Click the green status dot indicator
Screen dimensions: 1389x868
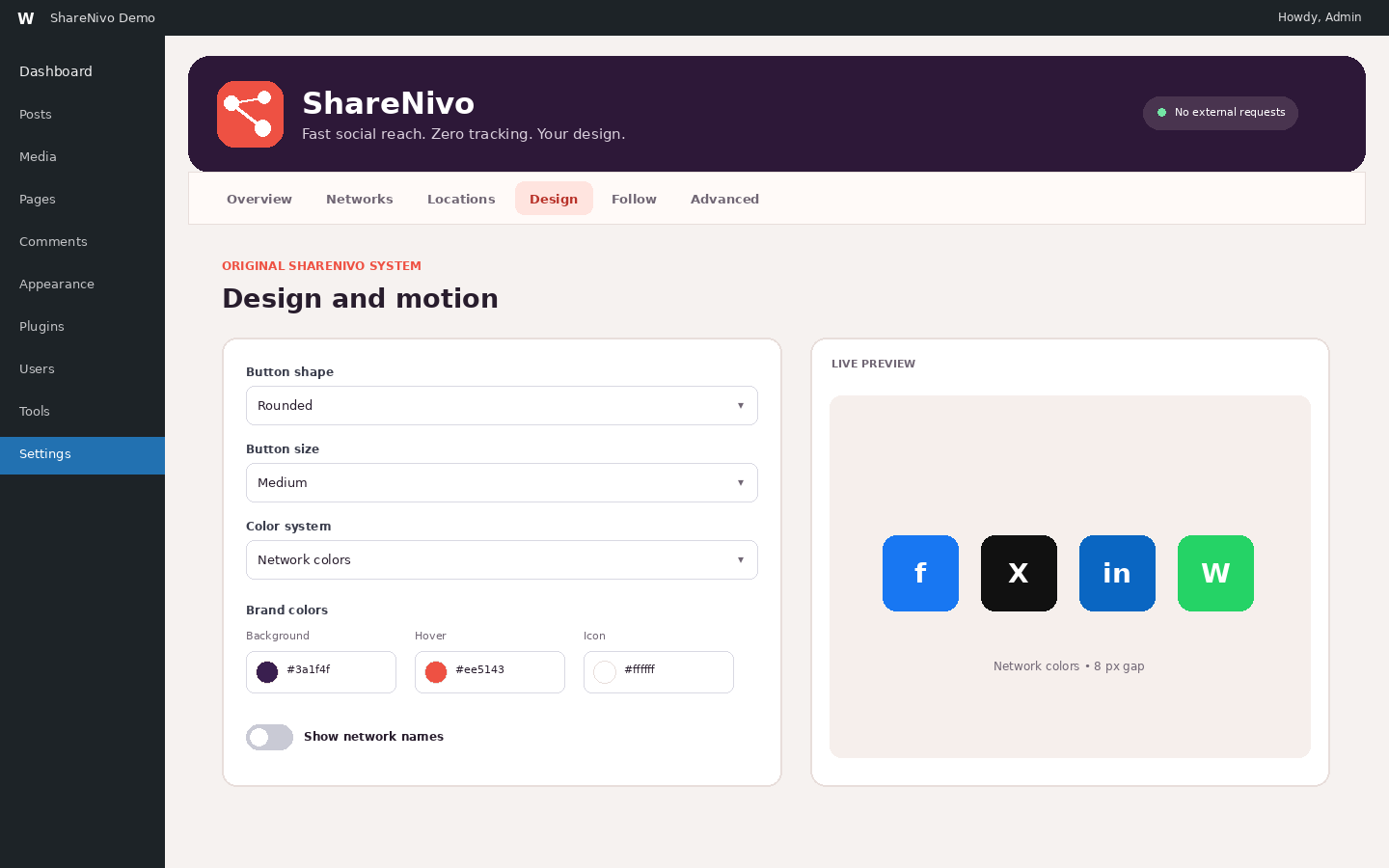click(1161, 113)
